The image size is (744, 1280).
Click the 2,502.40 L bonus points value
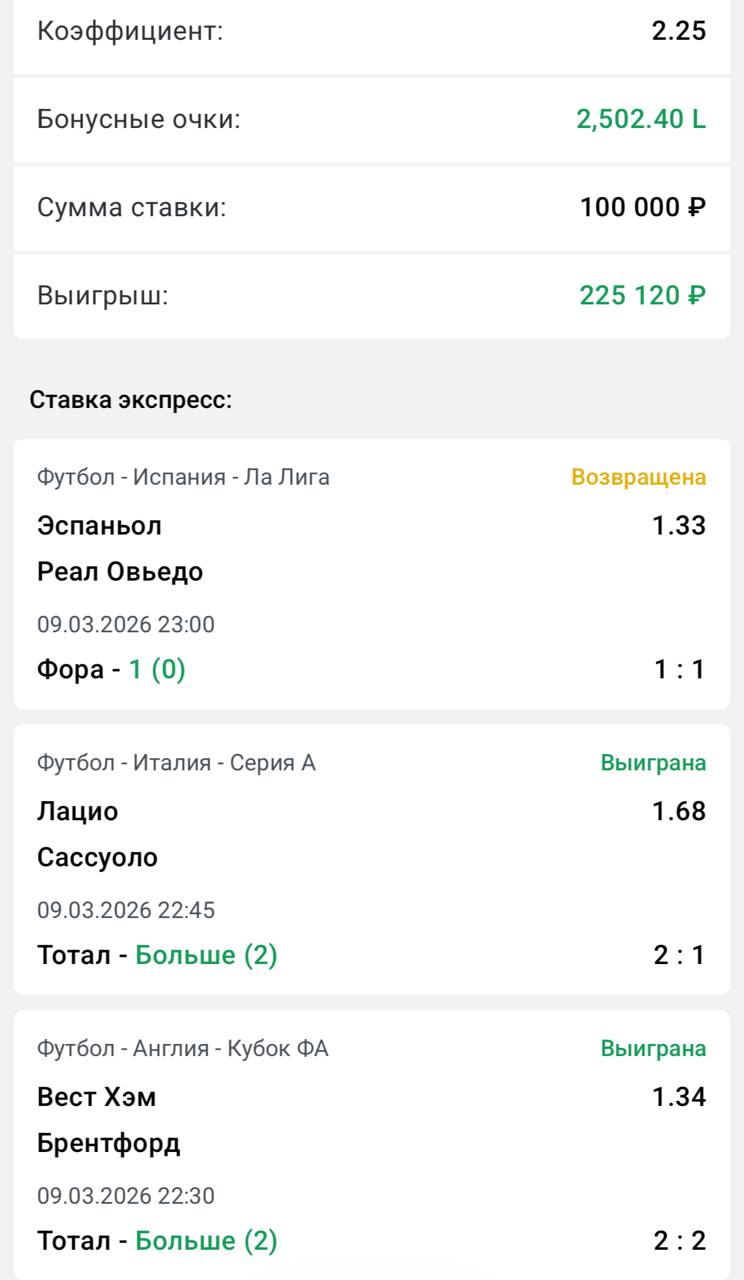pyautogui.click(x=640, y=120)
